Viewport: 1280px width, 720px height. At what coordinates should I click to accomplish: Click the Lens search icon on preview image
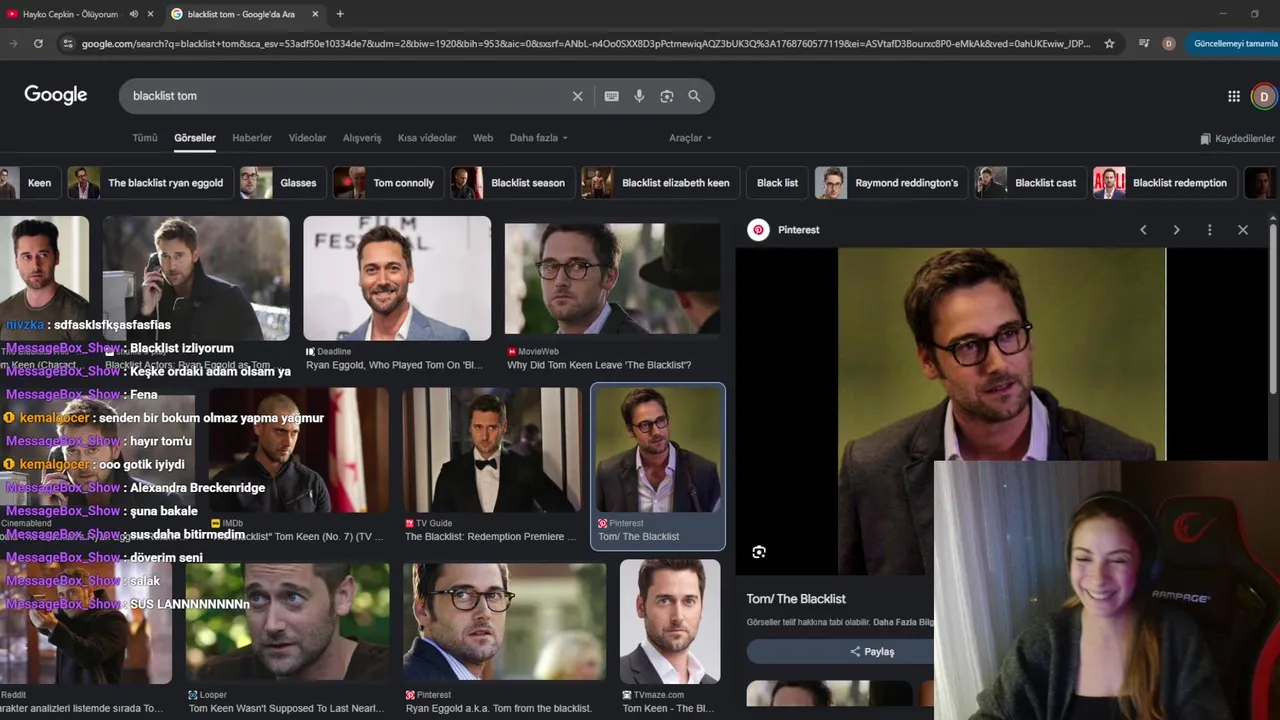[759, 552]
